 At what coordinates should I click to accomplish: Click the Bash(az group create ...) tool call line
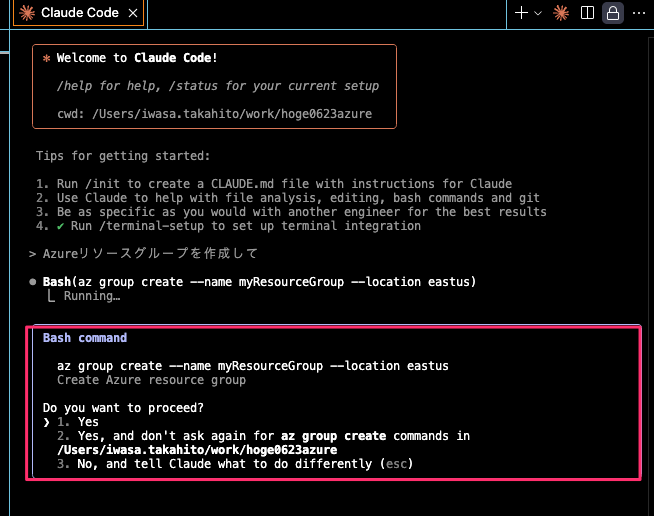[259, 282]
